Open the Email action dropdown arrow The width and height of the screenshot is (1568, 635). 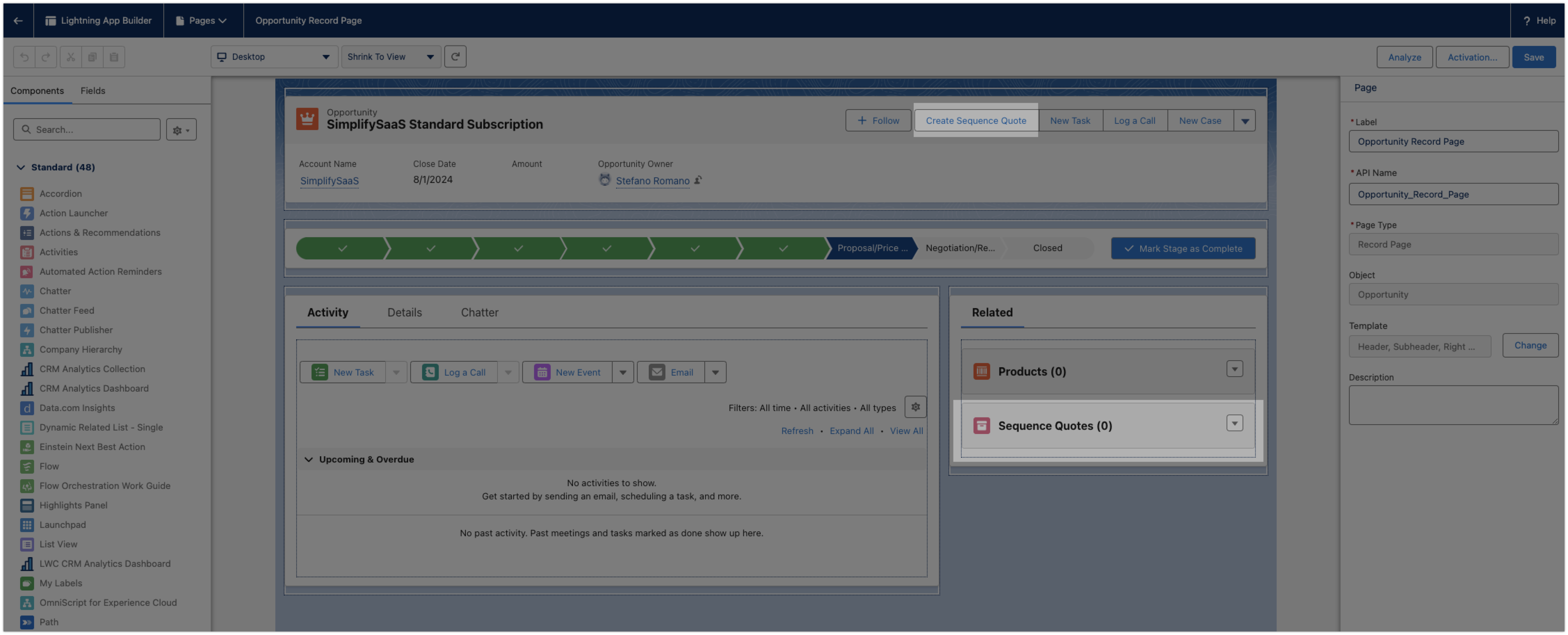(x=715, y=372)
